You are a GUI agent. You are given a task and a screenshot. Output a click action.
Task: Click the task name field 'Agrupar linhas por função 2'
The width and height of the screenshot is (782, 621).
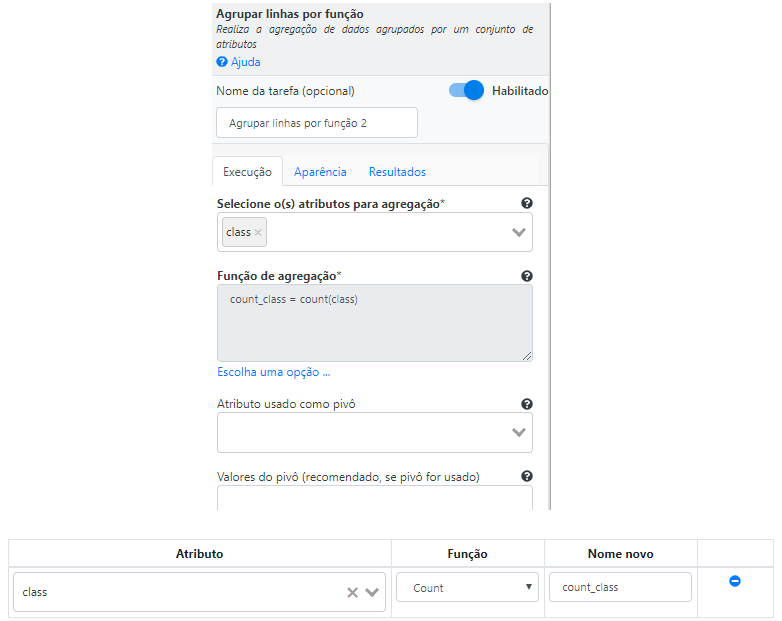(x=317, y=123)
